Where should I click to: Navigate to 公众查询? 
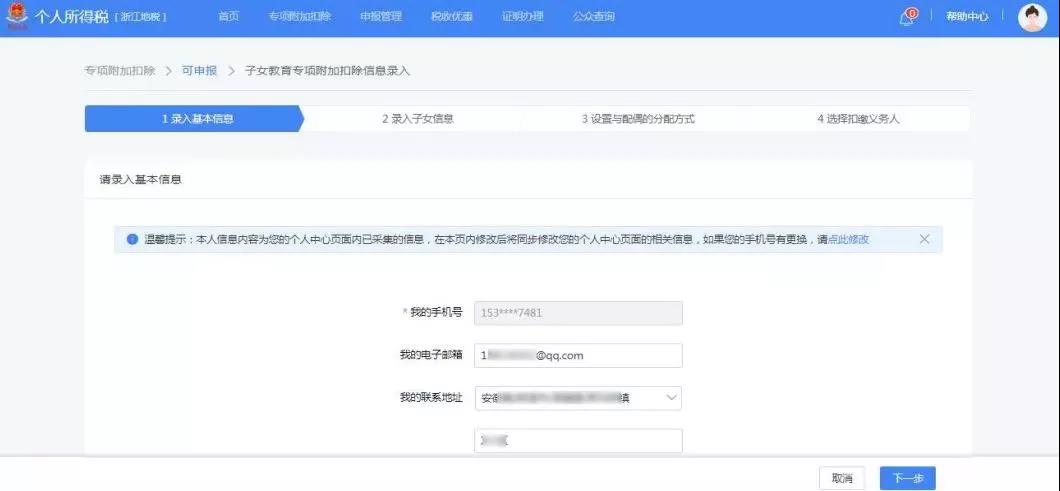click(x=594, y=17)
